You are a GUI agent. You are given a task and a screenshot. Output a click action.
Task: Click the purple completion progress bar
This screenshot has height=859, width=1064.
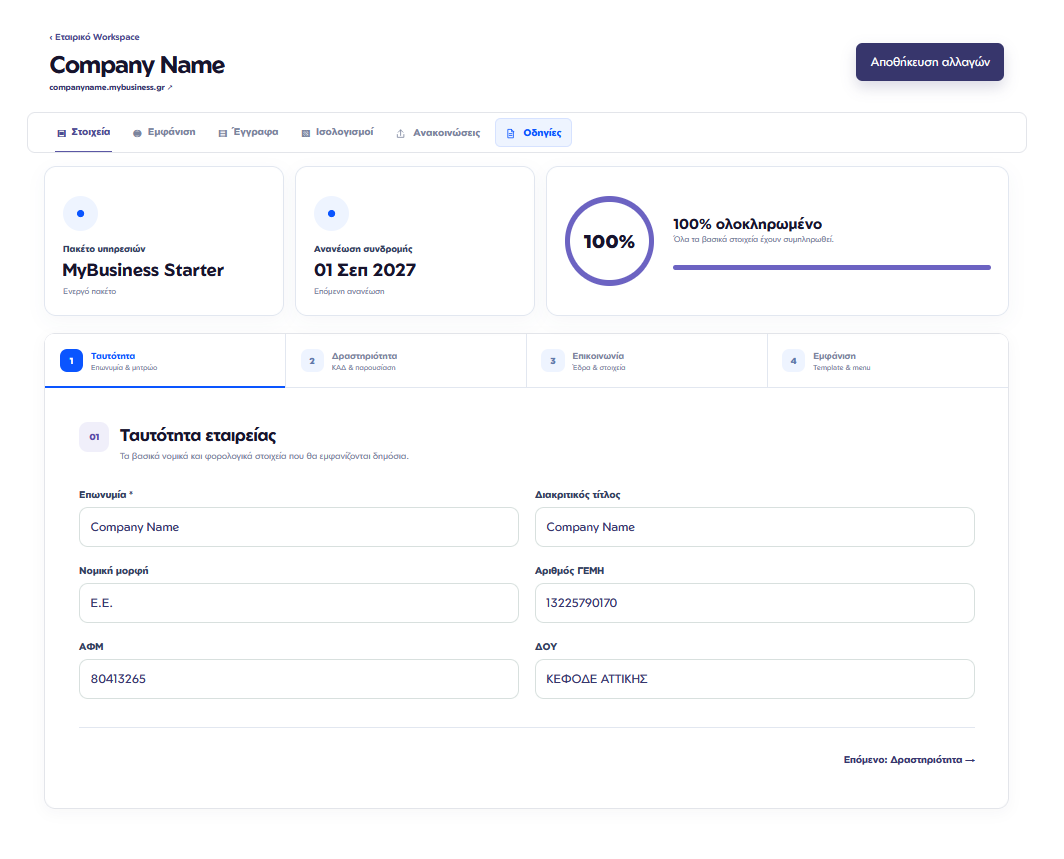pos(832,267)
